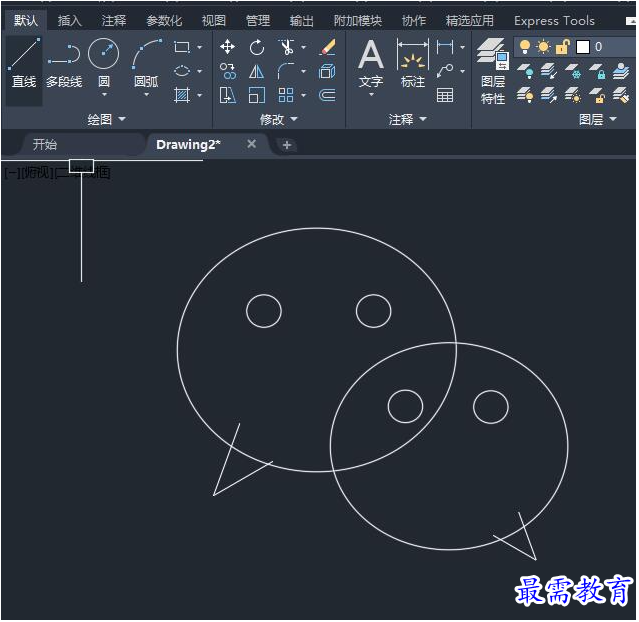Unlock selected object's layer icon
The width and height of the screenshot is (639, 622).
[597, 95]
